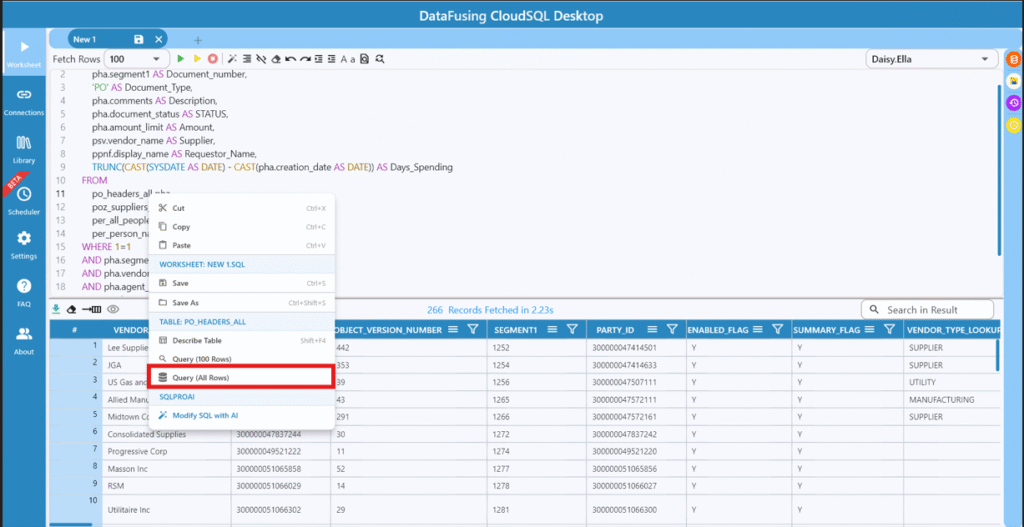Screen dimensions: 1024x527
Task: Click the purple history icon on right rail
Action: [x=1014, y=103]
